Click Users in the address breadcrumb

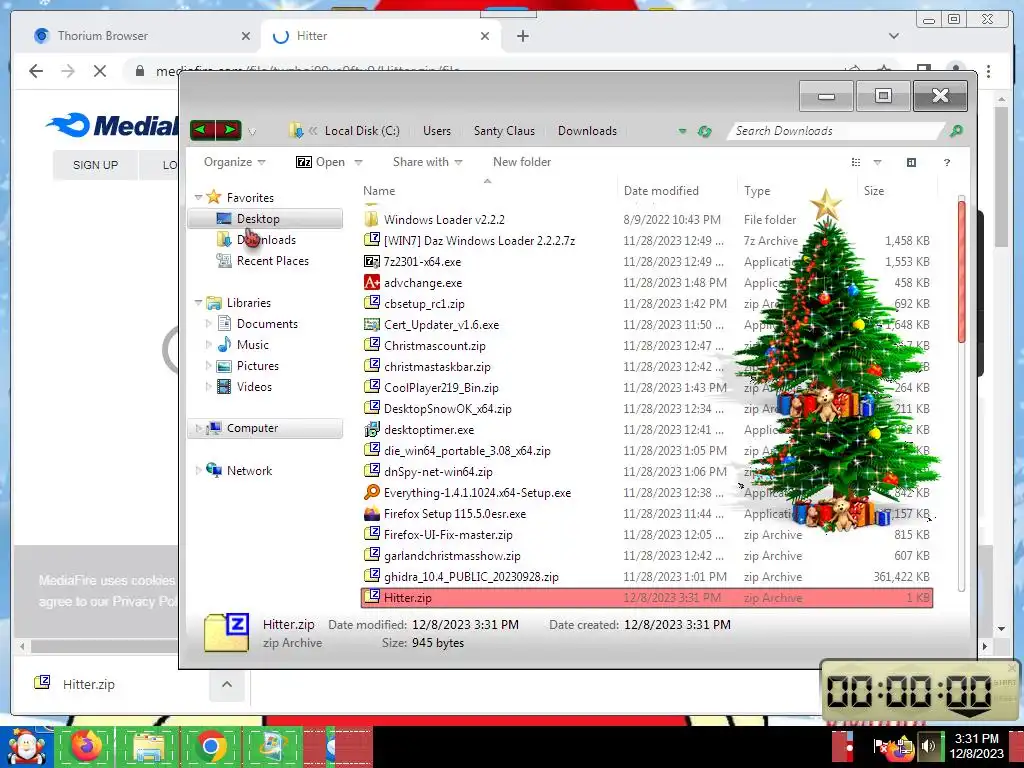tap(436, 131)
